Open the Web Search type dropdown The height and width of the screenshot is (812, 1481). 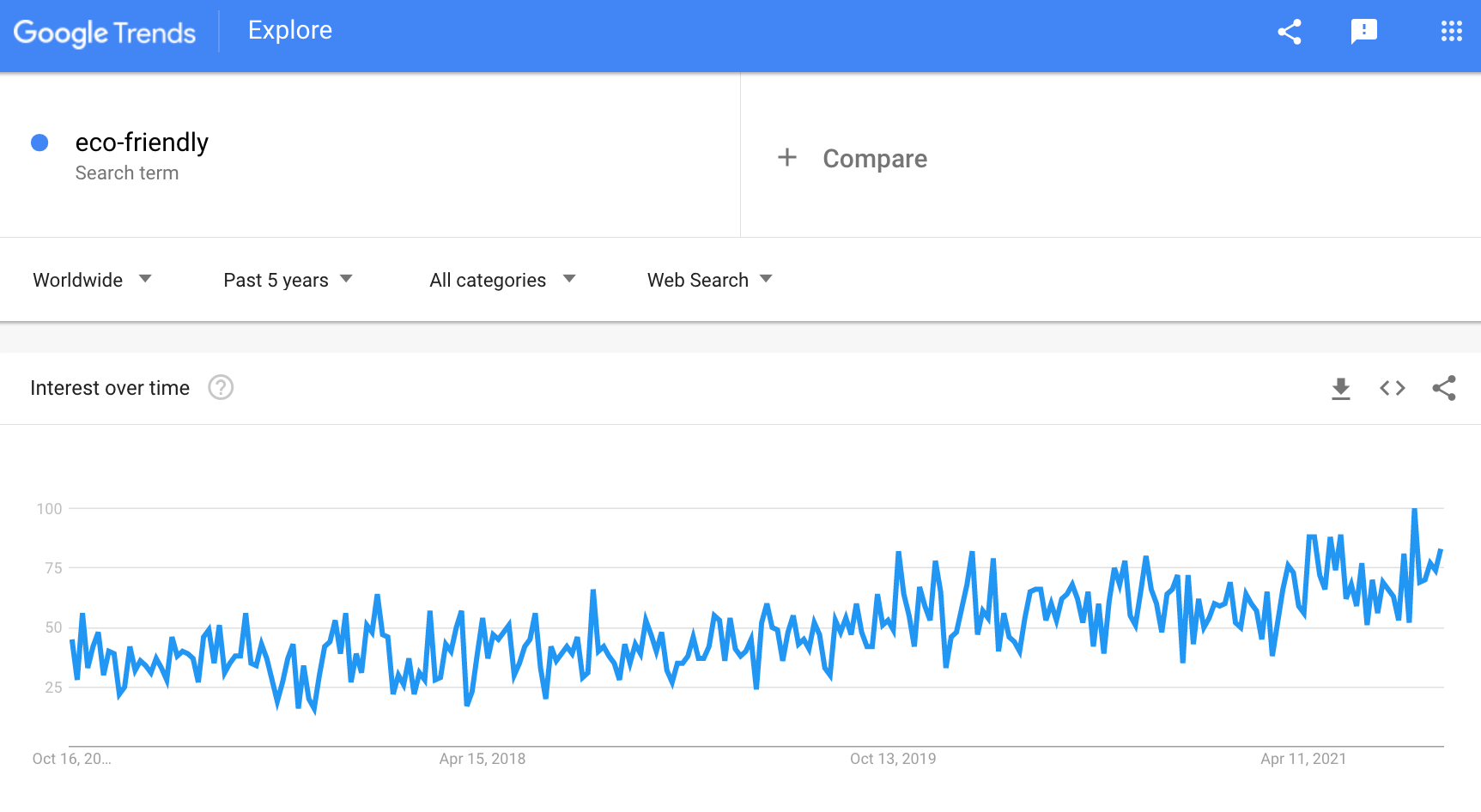[709, 280]
